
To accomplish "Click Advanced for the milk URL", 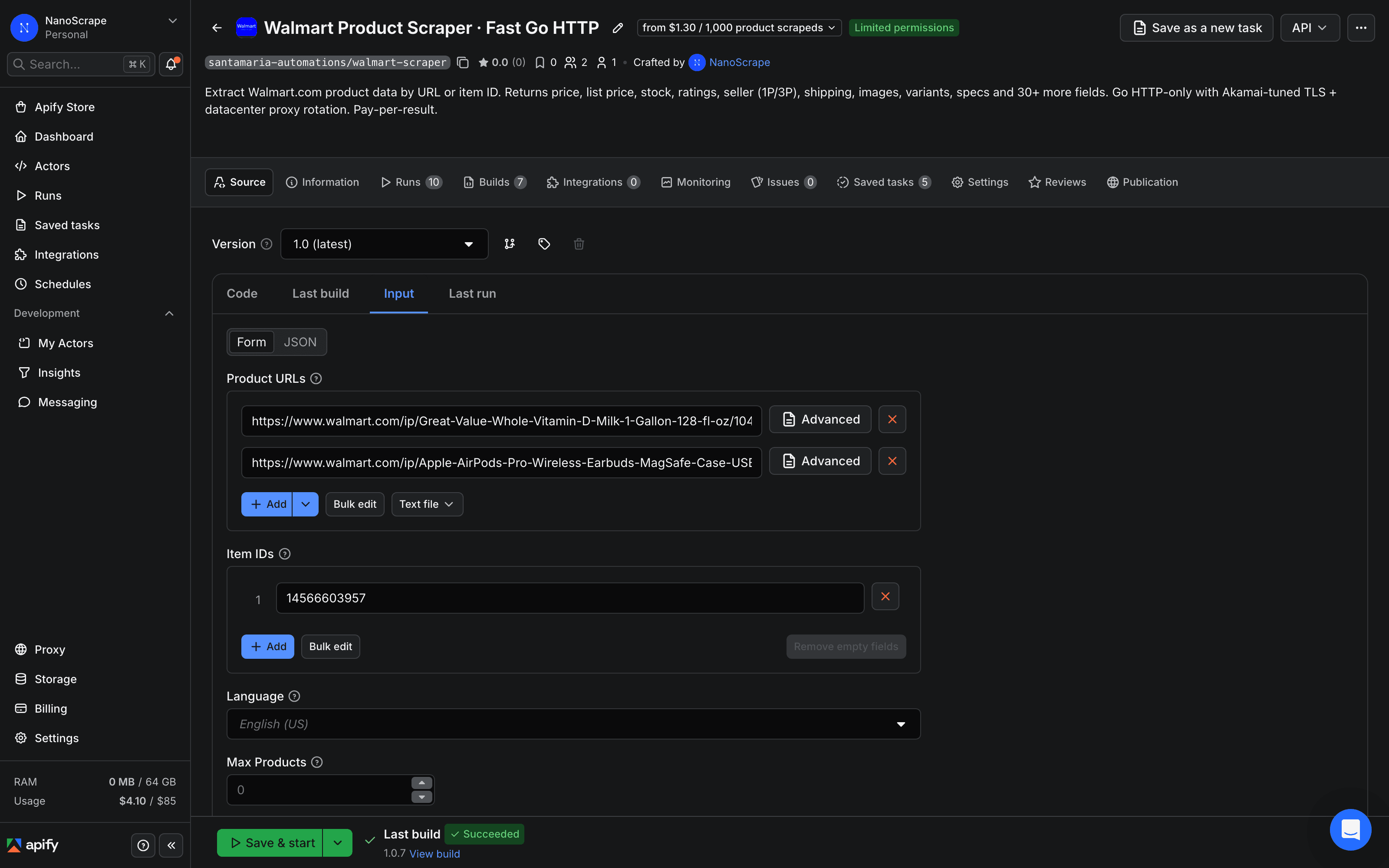I will [x=820, y=420].
